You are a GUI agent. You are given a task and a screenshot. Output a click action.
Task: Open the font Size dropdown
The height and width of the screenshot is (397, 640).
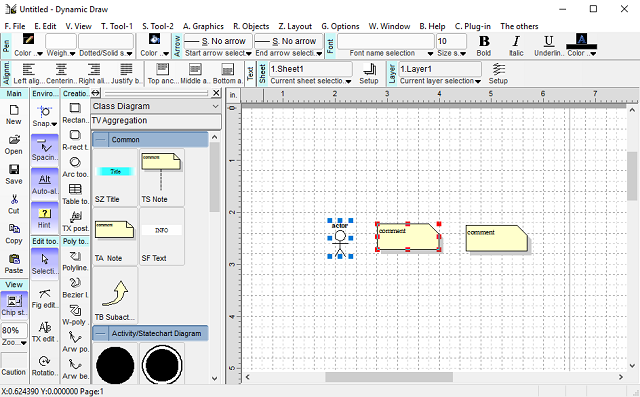[463, 53]
